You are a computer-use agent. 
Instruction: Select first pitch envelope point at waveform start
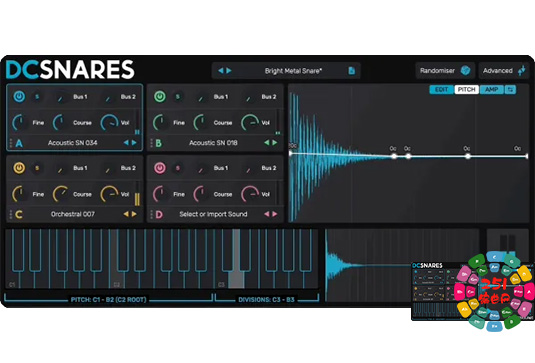pyautogui.click(x=291, y=153)
